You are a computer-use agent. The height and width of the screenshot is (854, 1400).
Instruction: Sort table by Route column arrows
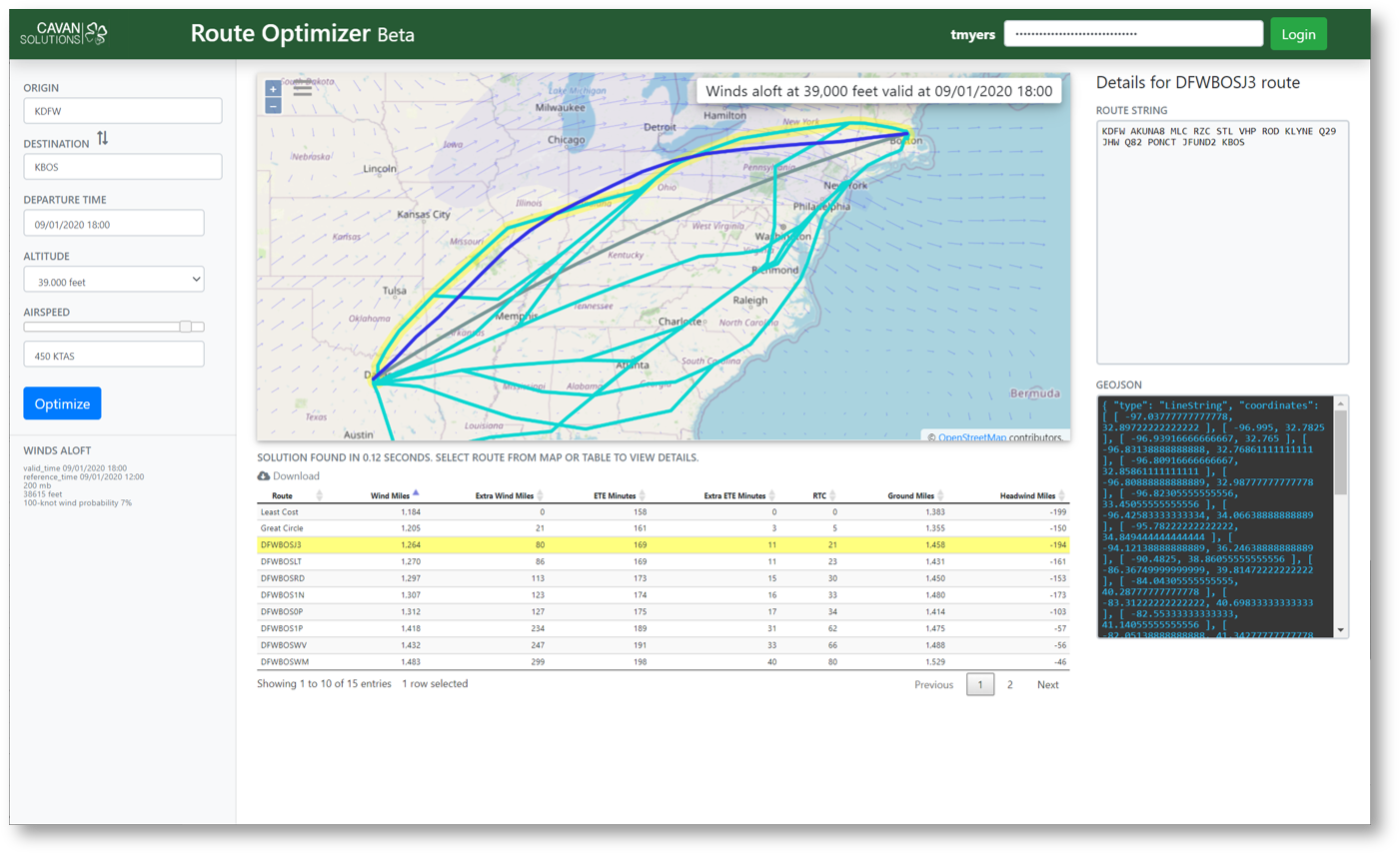(319, 495)
